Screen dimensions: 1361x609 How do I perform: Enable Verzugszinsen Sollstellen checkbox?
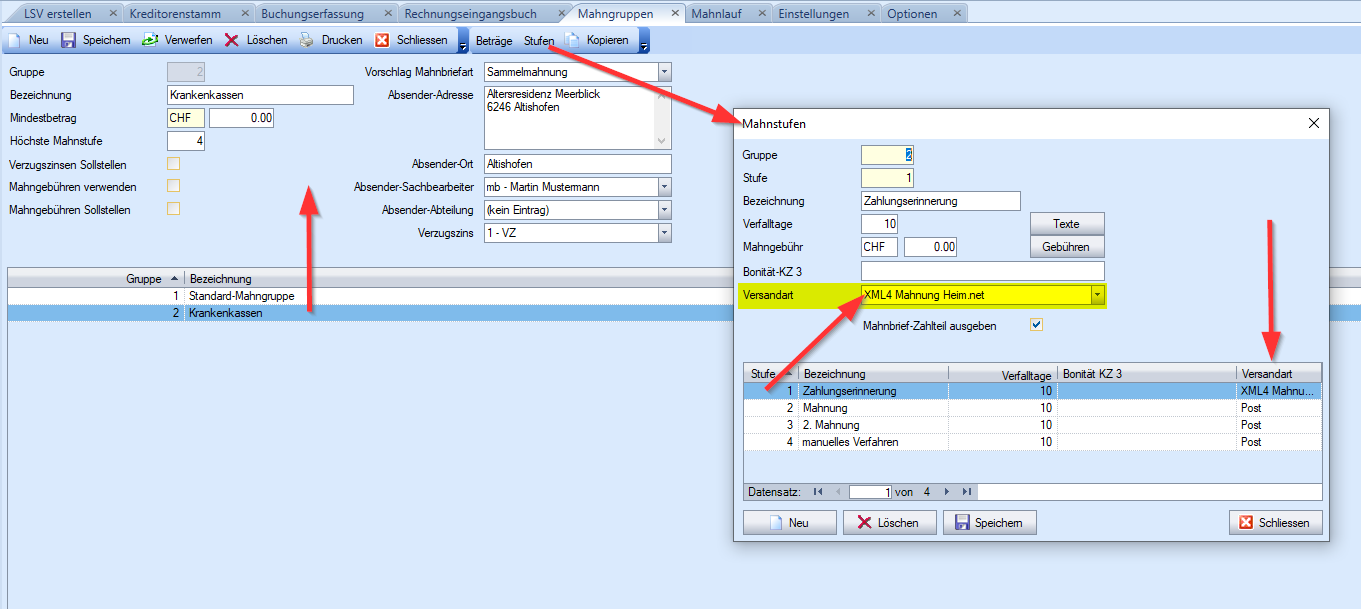(174, 164)
